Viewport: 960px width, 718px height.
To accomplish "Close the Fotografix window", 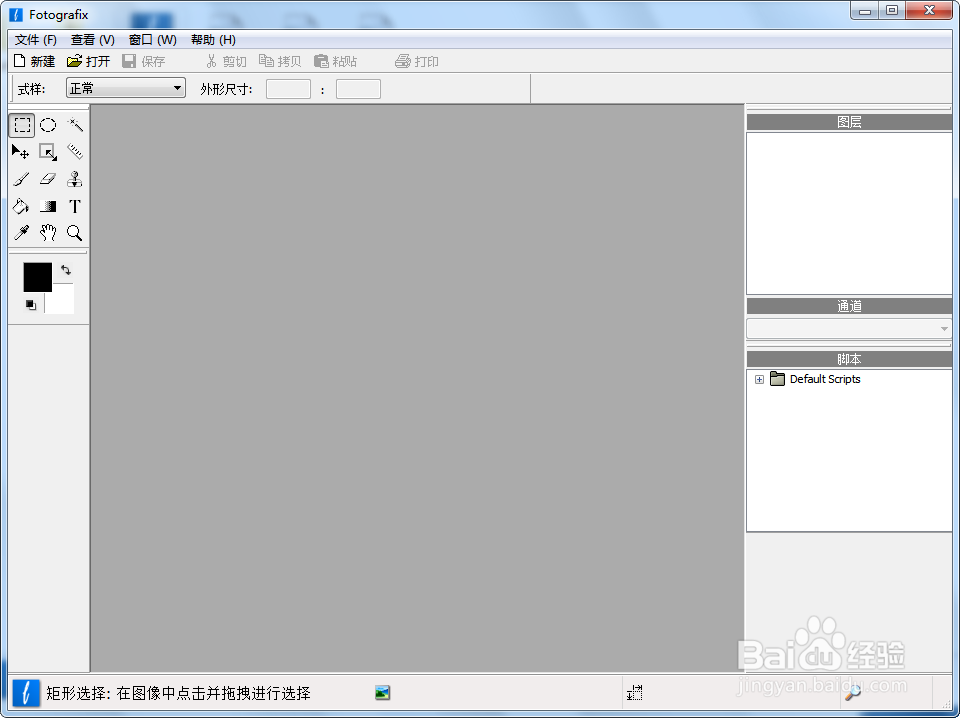I will pos(929,10).
